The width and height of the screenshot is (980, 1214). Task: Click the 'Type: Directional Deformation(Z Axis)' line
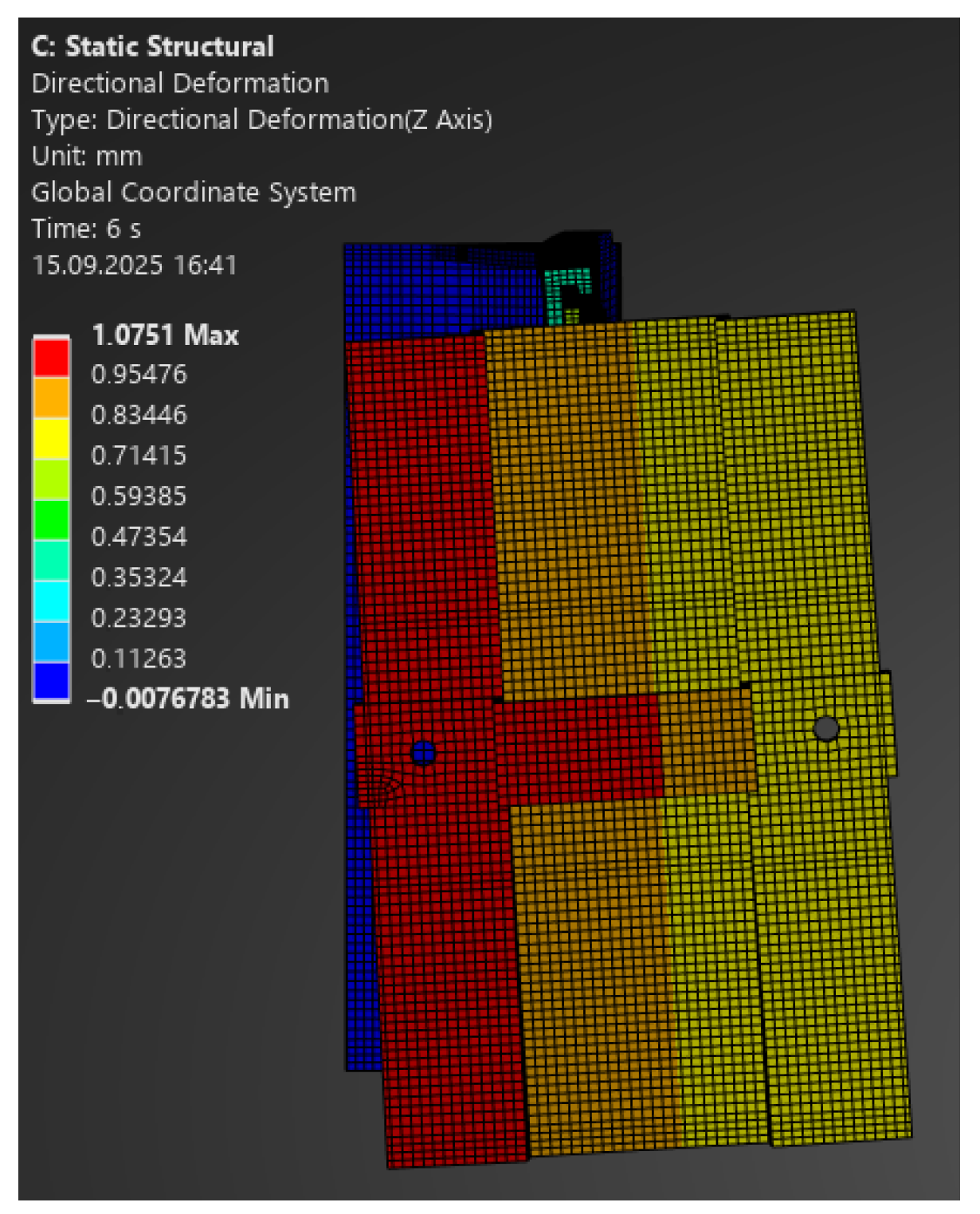[x=262, y=119]
